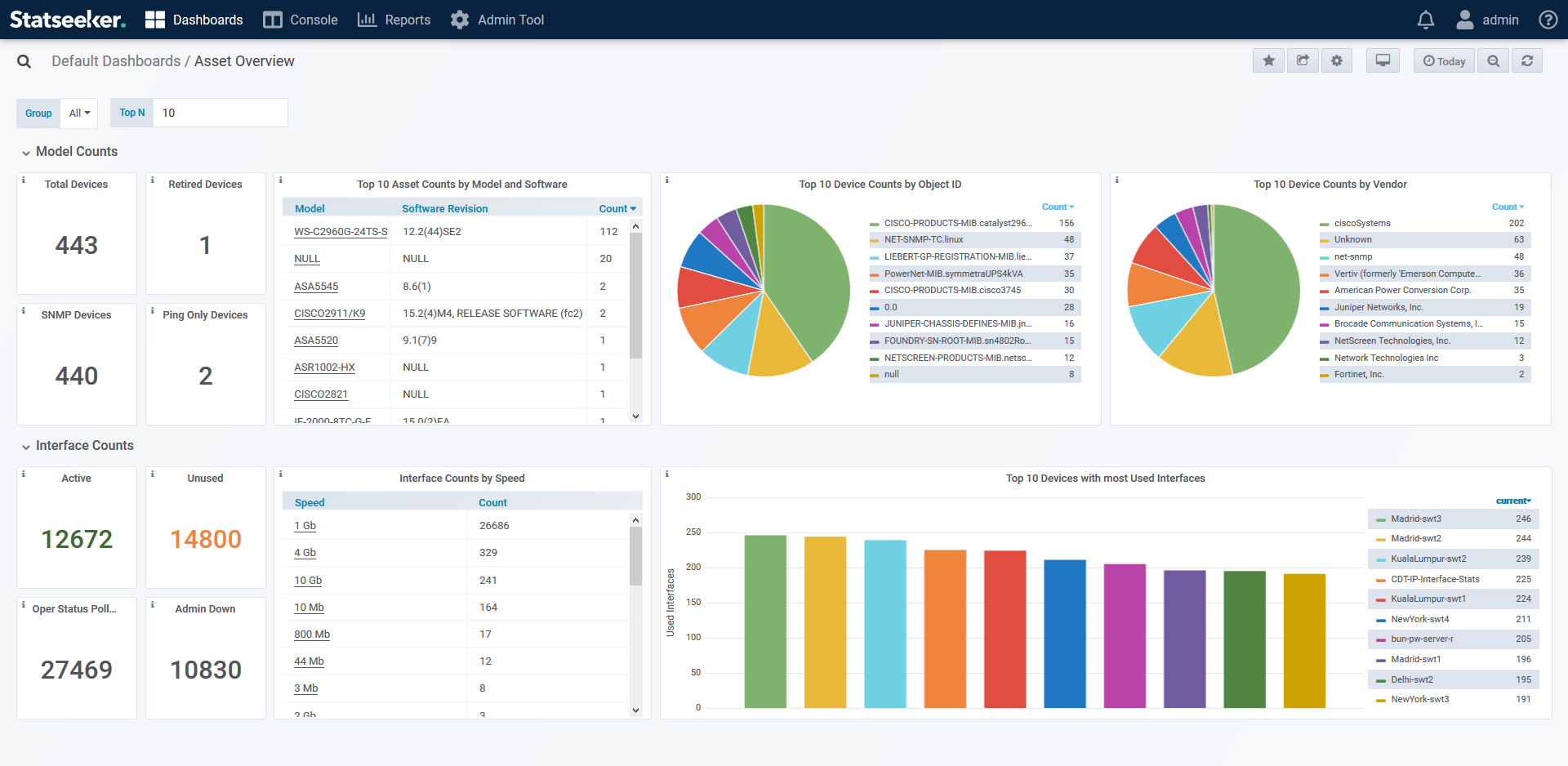1568x766 pixels.
Task: Open the 800 Mb speed link
Action: (312, 635)
